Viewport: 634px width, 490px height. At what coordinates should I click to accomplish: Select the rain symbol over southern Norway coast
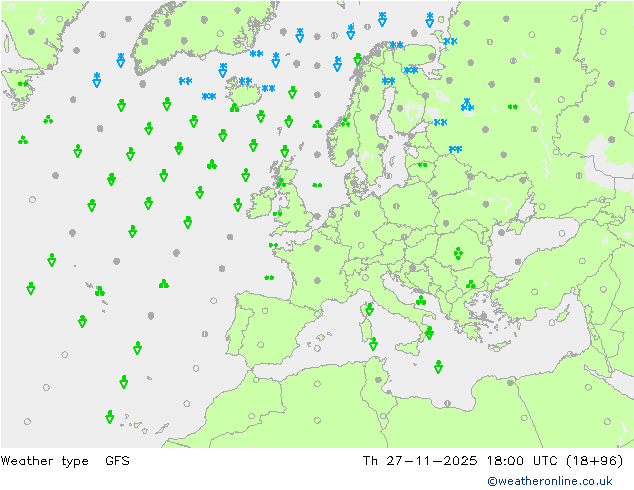pos(345,122)
